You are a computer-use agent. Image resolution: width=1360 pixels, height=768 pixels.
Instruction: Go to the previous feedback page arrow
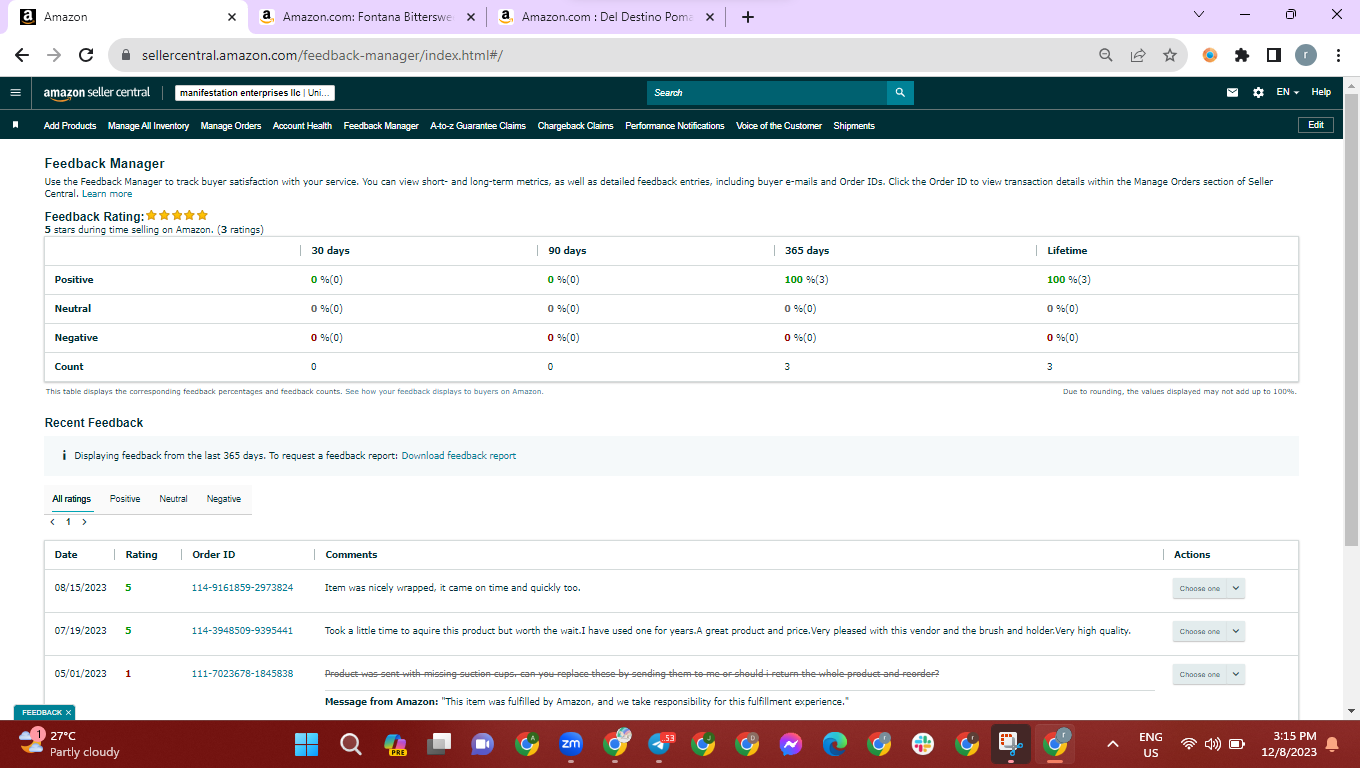tap(52, 522)
